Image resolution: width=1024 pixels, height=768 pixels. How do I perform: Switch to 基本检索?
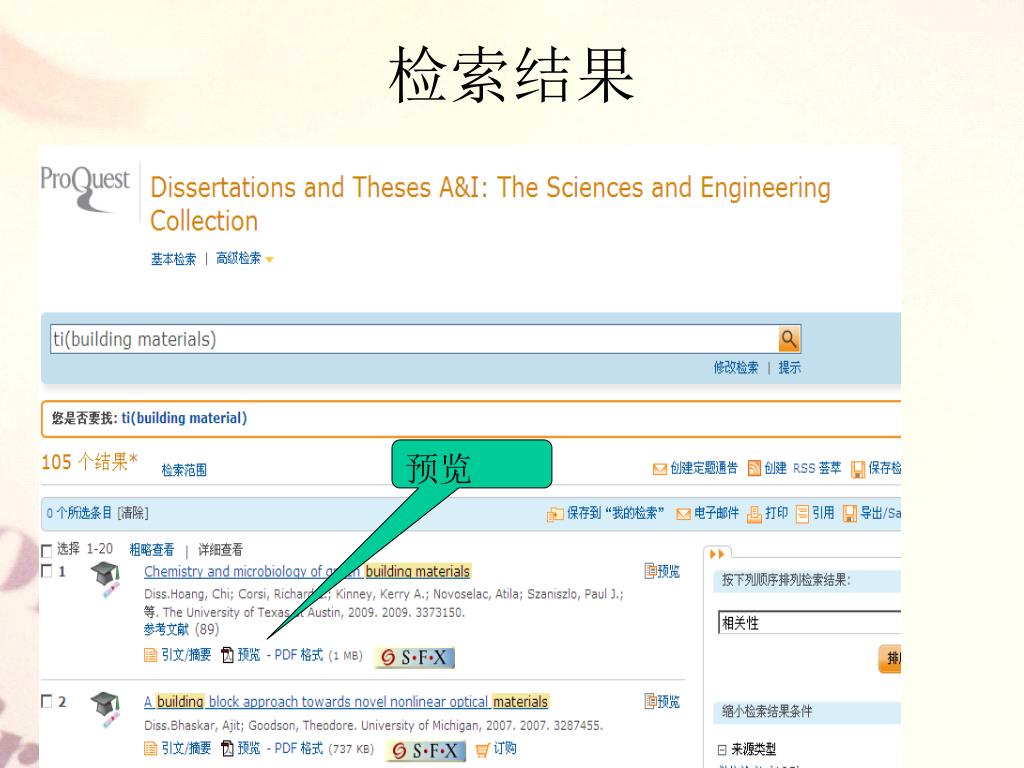pos(174,259)
